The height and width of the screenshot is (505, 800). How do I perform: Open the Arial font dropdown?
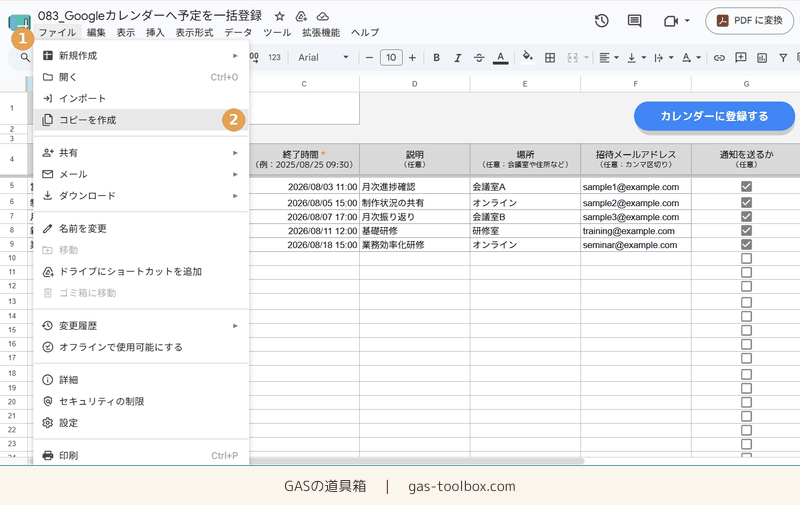(323, 58)
